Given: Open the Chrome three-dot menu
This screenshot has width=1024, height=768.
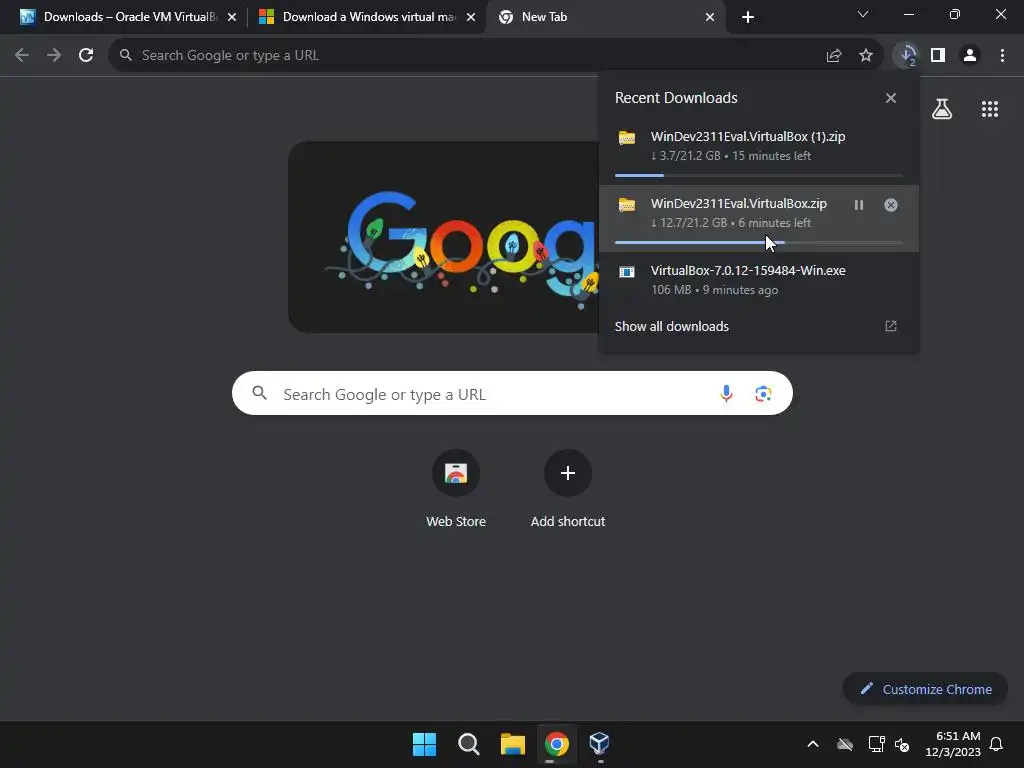Looking at the screenshot, I should 1002,56.
